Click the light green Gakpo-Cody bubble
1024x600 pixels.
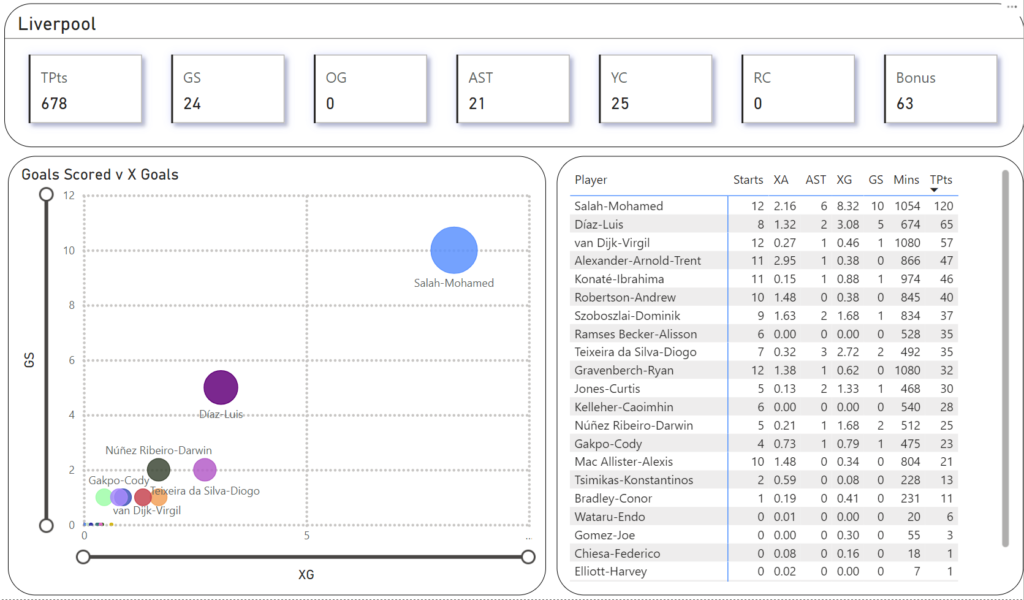point(104,497)
